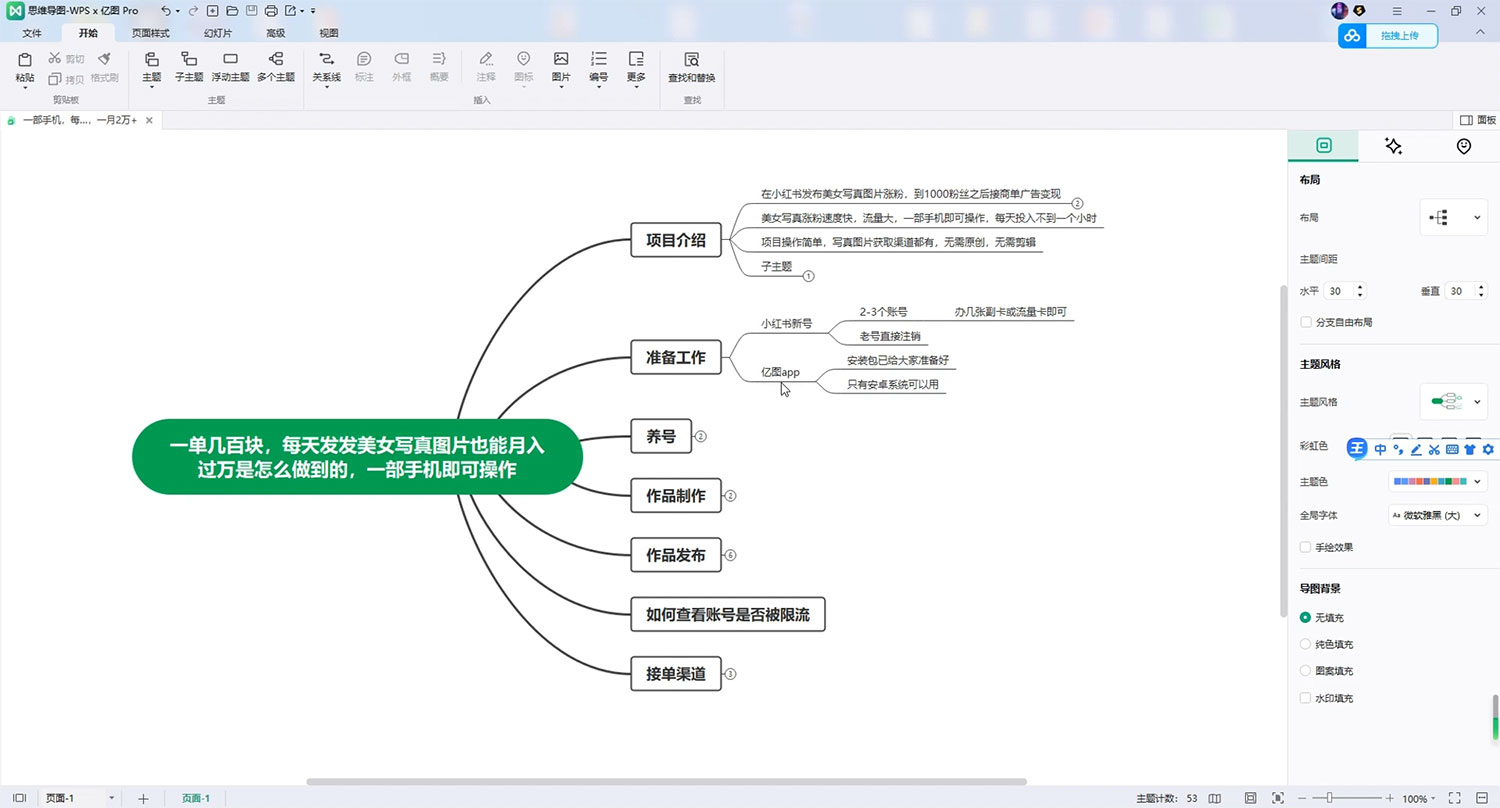Insert a picture using the 图片 icon
The height and width of the screenshot is (808, 1500).
click(x=561, y=61)
